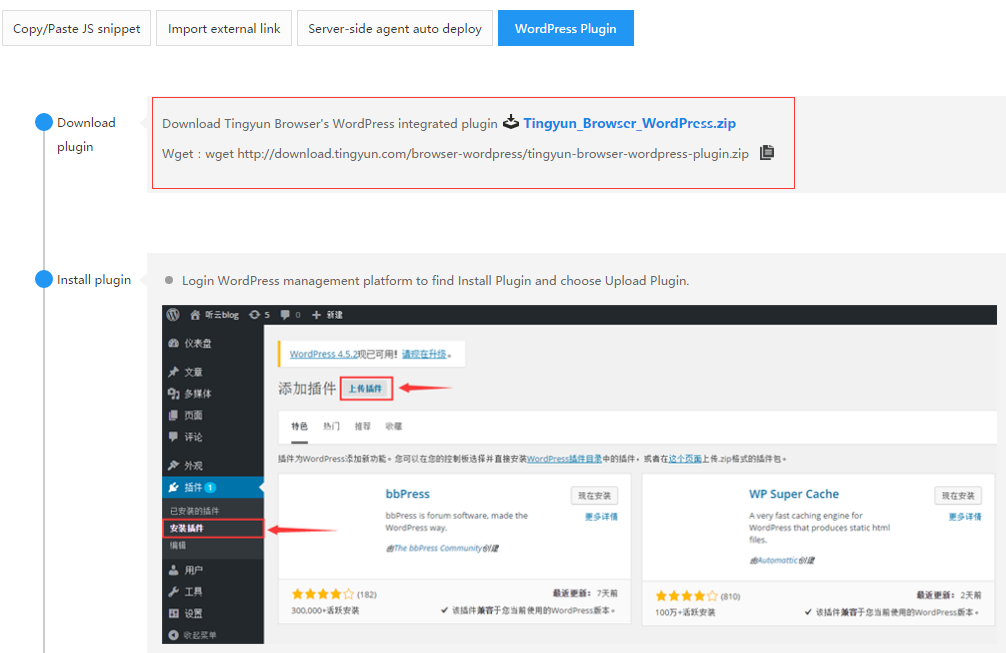Open 工具 tools in the WordPress sidebar
1006x653 pixels.
192,592
